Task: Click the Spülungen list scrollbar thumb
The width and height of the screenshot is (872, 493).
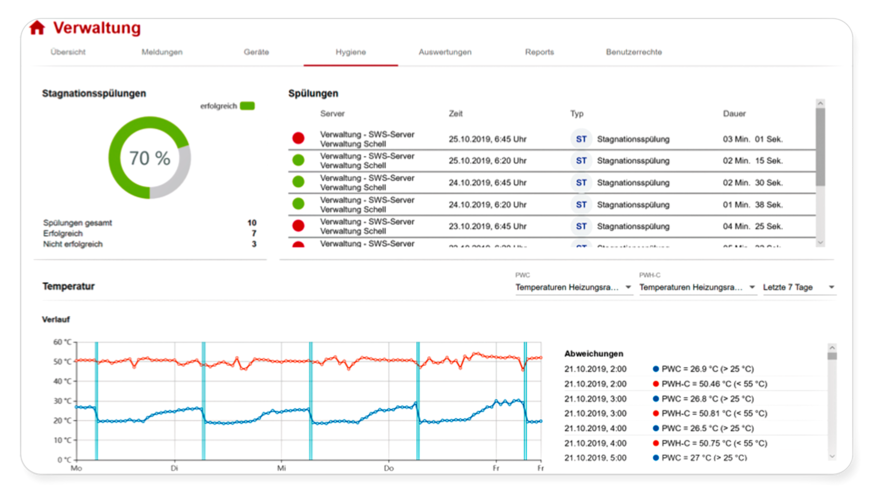Action: pyautogui.click(x=821, y=145)
